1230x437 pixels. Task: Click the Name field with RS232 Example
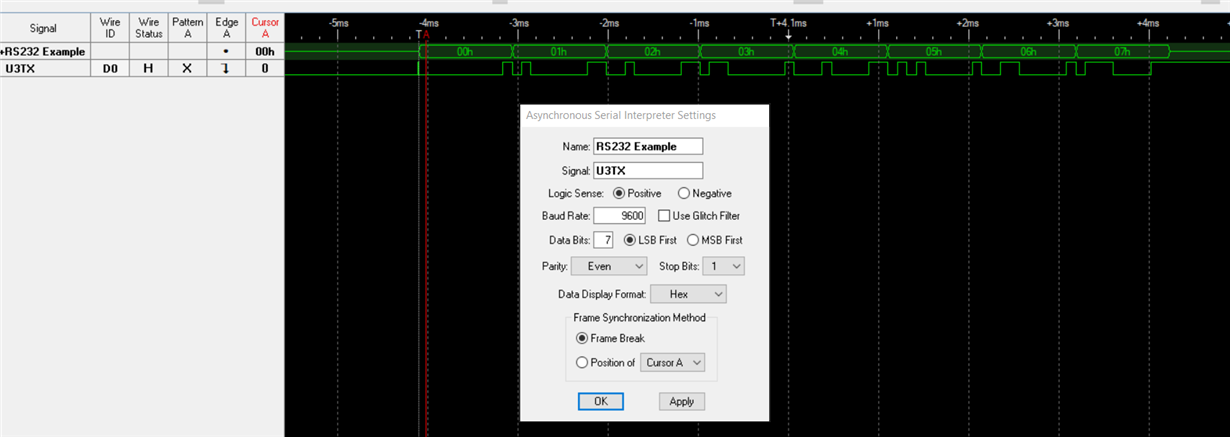[x=648, y=146]
